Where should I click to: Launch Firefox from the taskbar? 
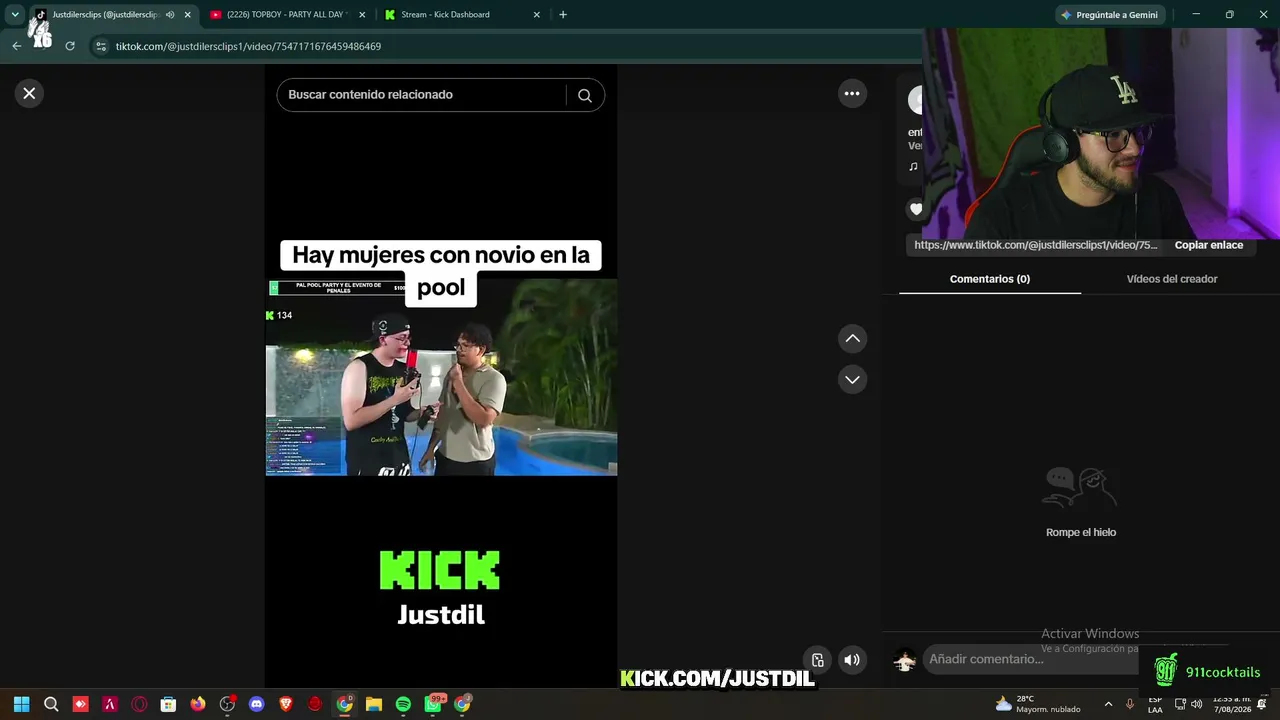[198, 704]
